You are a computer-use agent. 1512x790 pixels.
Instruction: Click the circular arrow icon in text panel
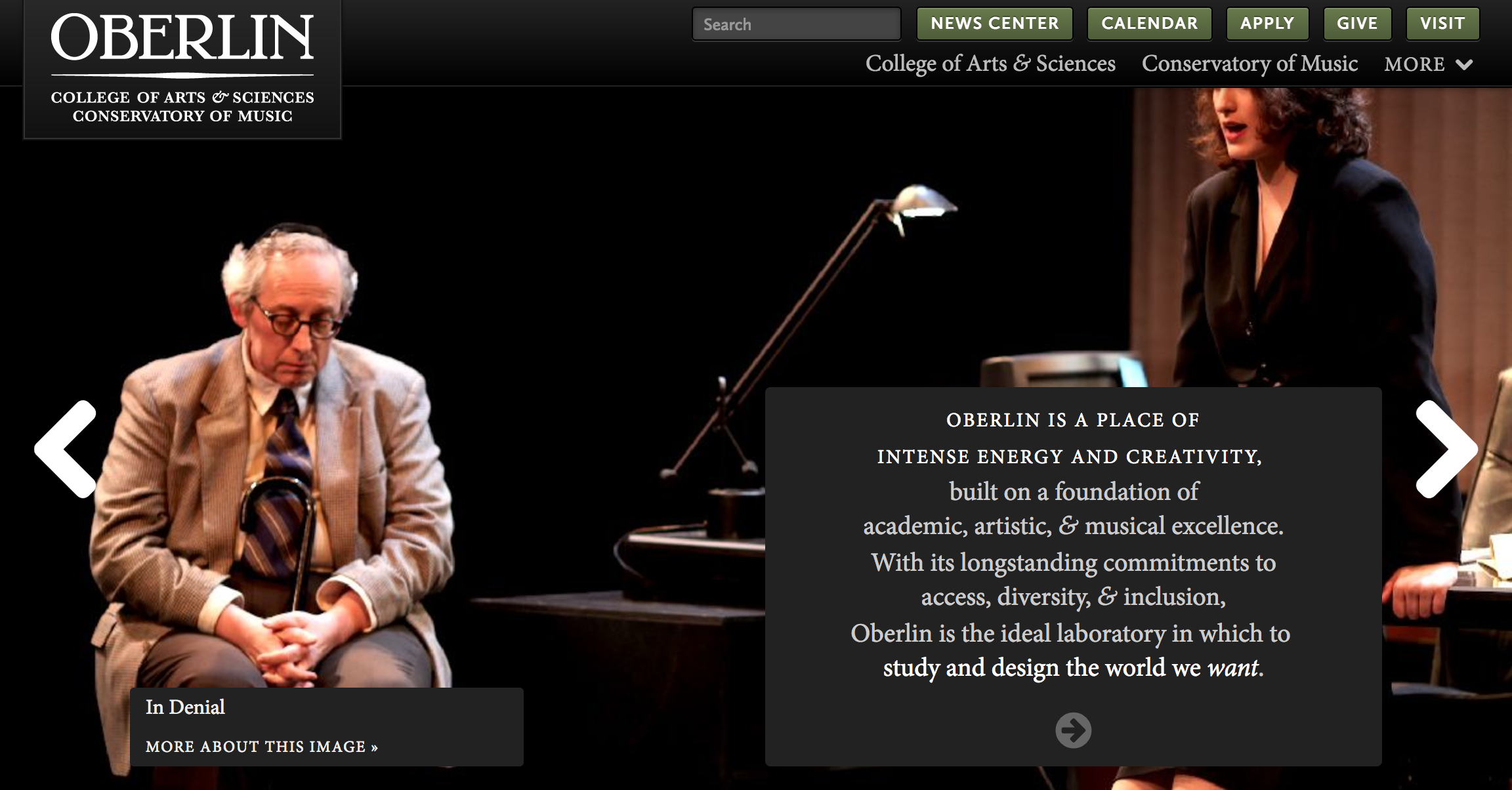pyautogui.click(x=1073, y=730)
